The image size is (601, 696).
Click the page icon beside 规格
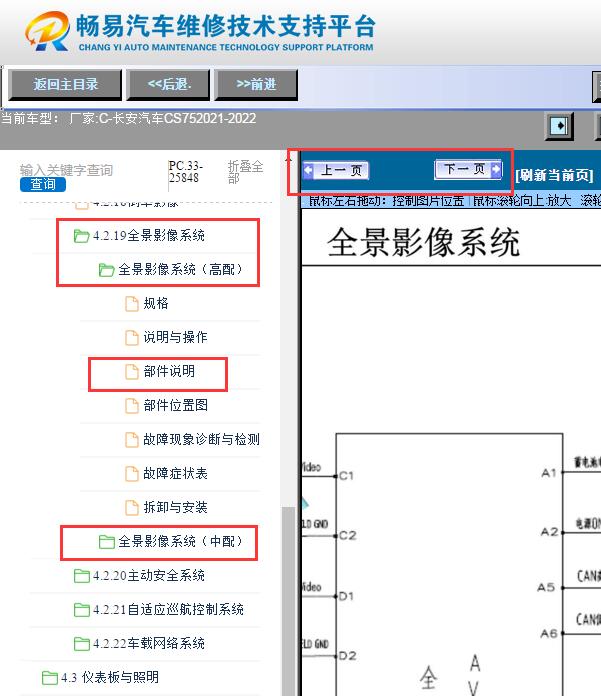[132, 304]
